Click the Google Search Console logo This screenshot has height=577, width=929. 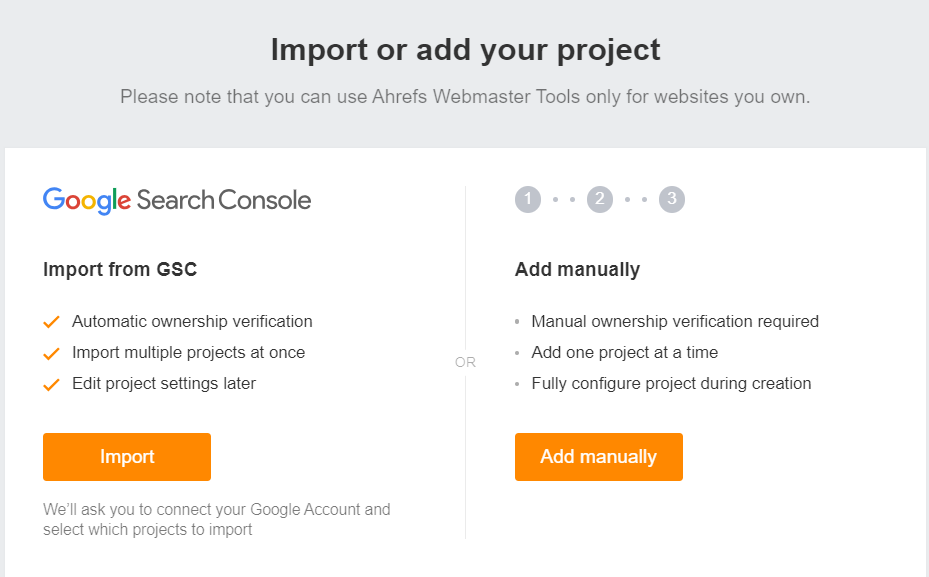pos(177,200)
